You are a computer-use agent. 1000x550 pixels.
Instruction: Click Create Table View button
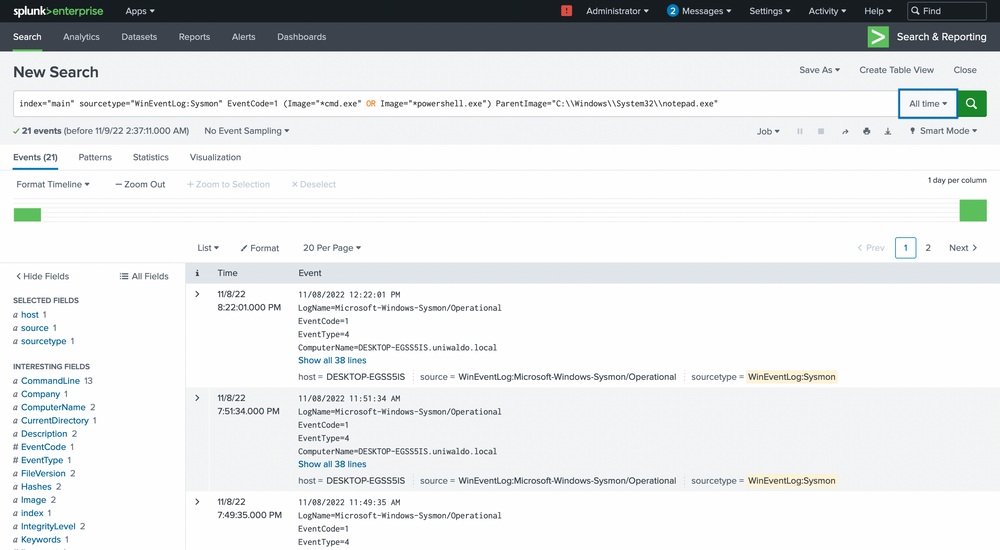(x=896, y=70)
